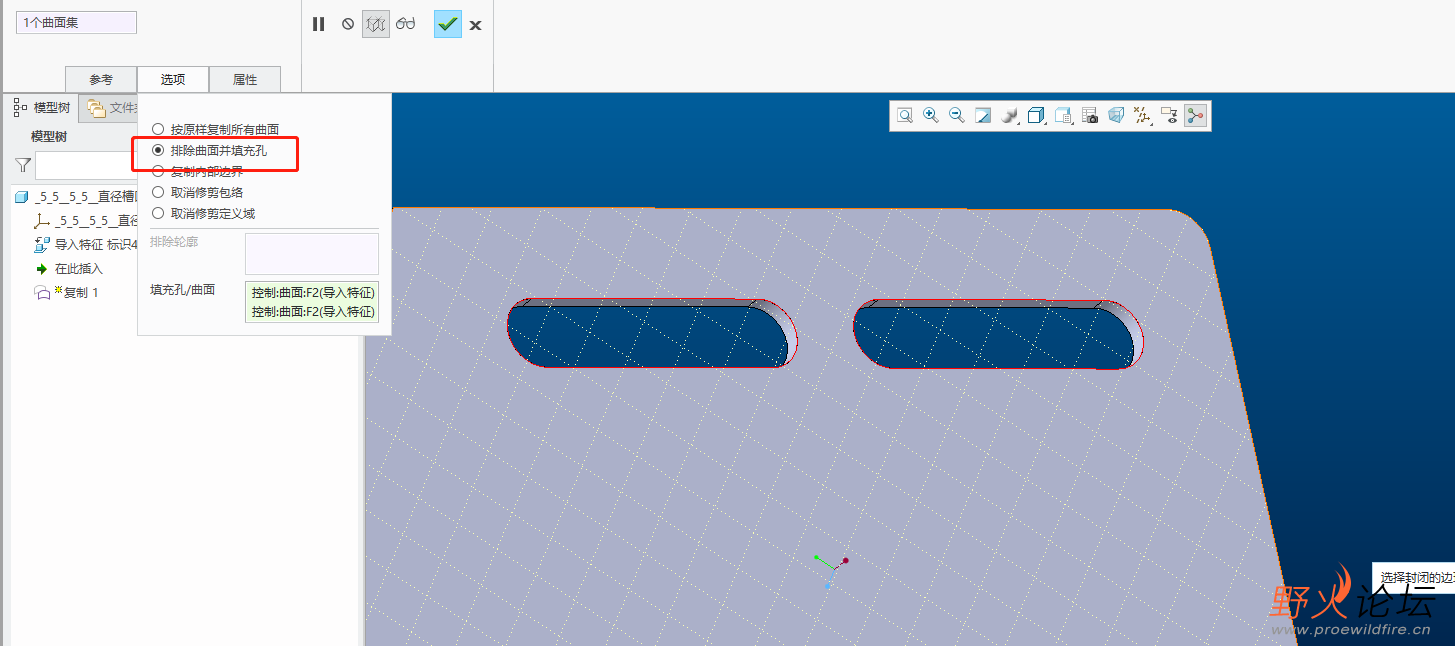Viewport: 1455px width, 646px height.
Task: Accept the feature with green checkmark
Action: click(448, 24)
